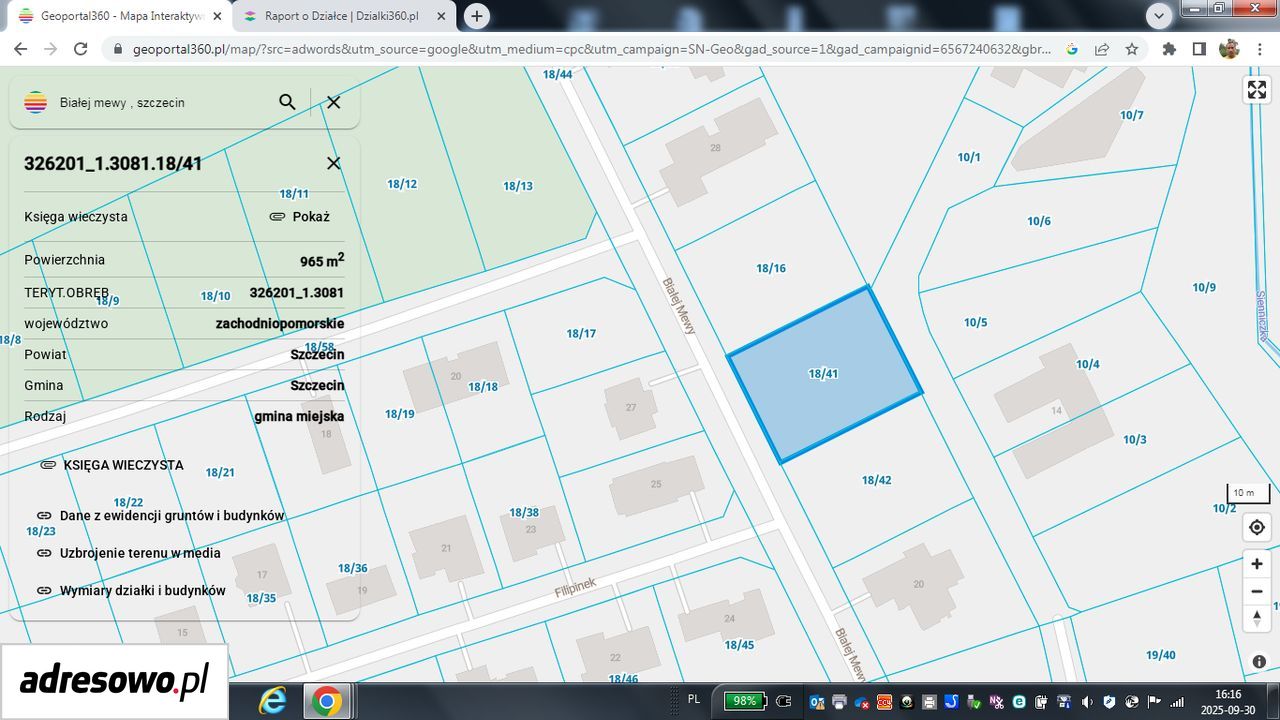Switch to Geoportal360 - Mapa Interaktywna tab
1280x720 pixels.
point(119,16)
